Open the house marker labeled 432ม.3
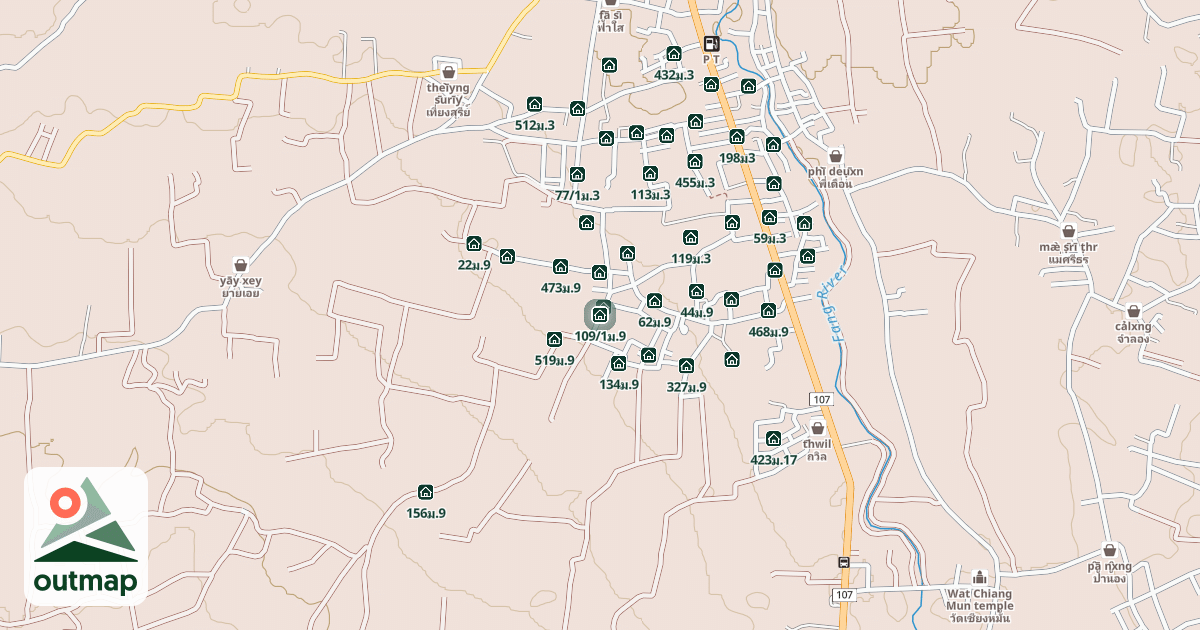Viewport: 1200px width, 630px height. point(674,54)
